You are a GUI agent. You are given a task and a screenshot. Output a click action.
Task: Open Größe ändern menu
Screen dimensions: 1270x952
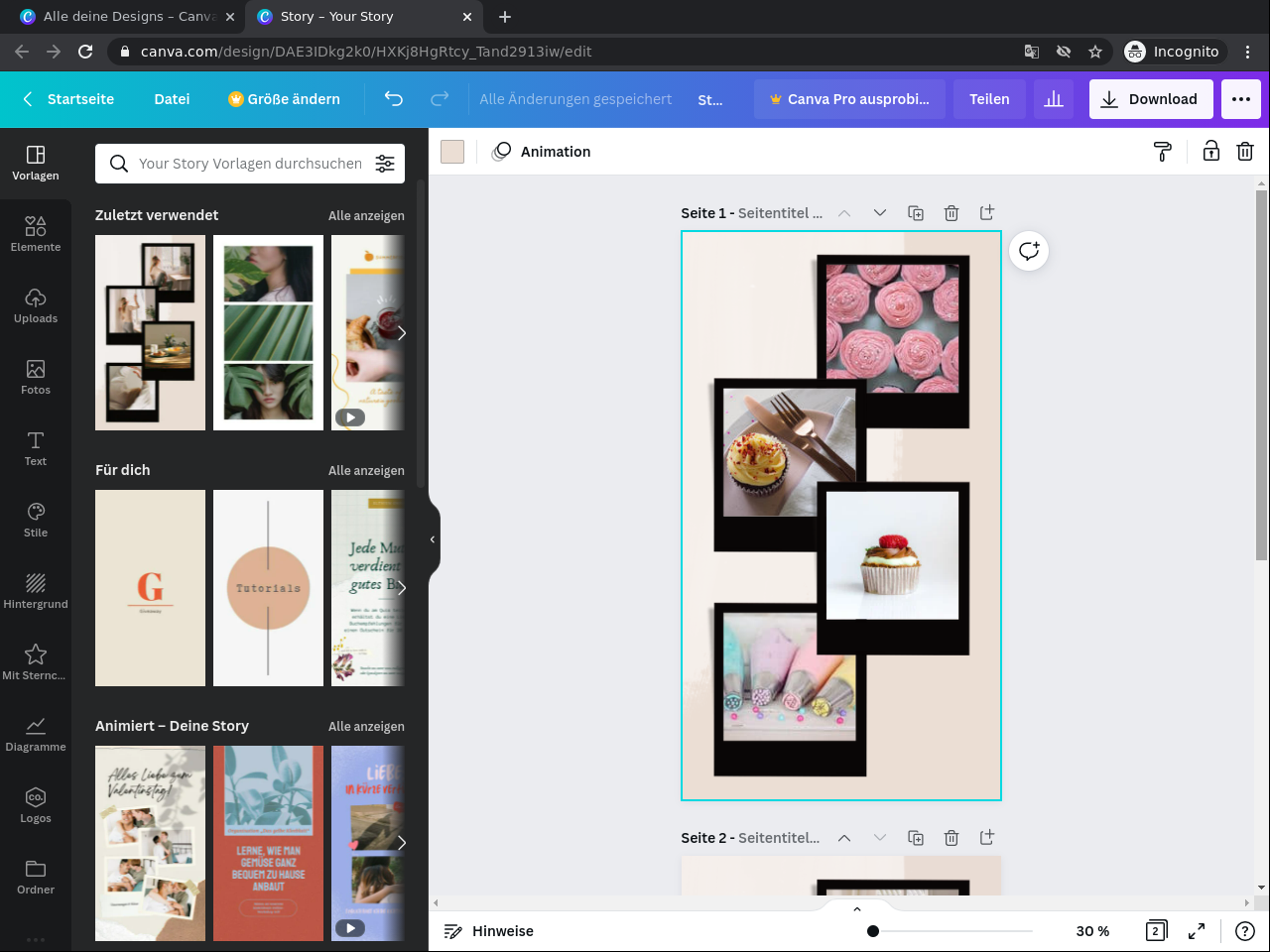[284, 99]
